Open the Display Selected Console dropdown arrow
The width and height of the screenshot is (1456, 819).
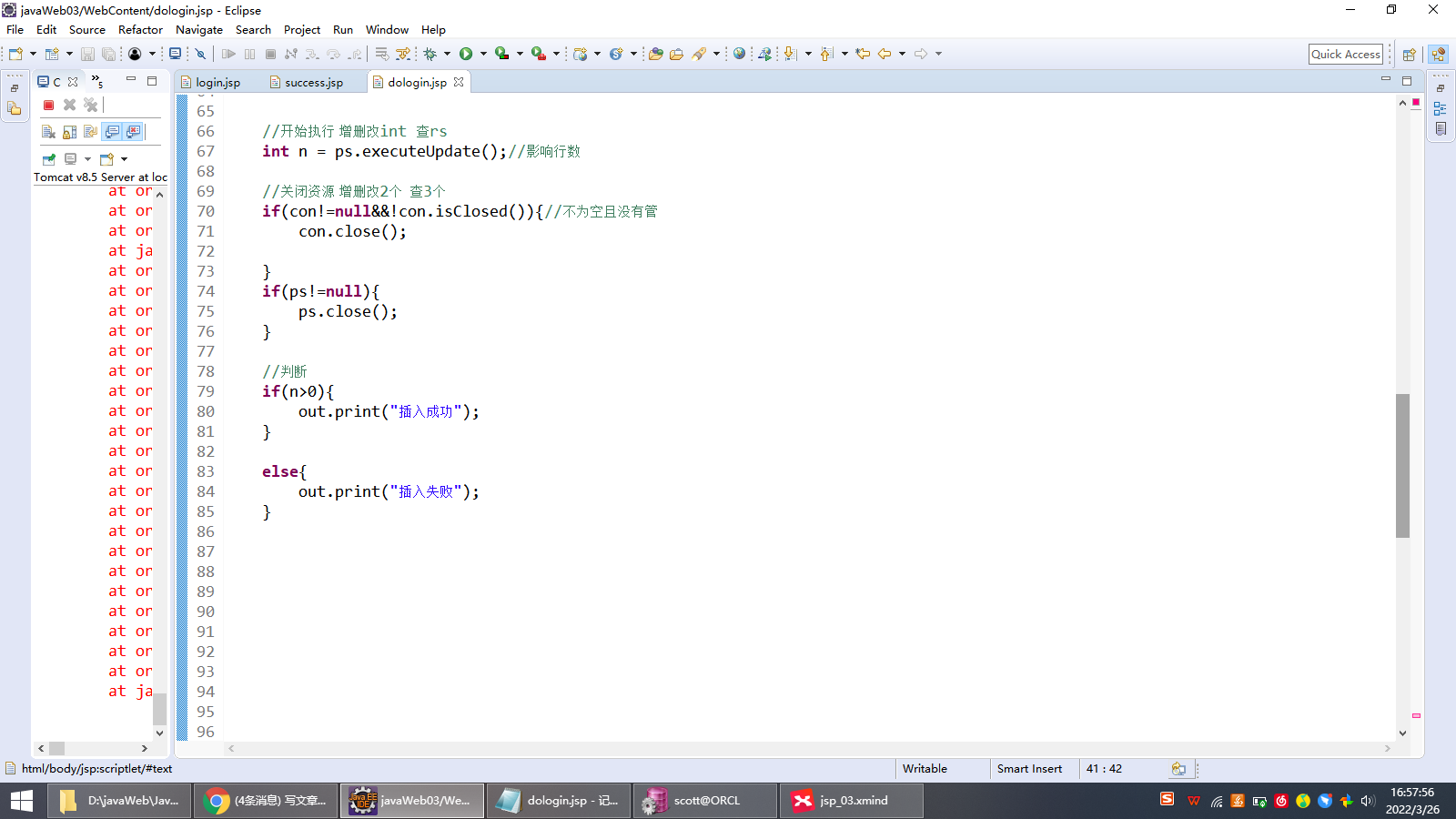87,159
